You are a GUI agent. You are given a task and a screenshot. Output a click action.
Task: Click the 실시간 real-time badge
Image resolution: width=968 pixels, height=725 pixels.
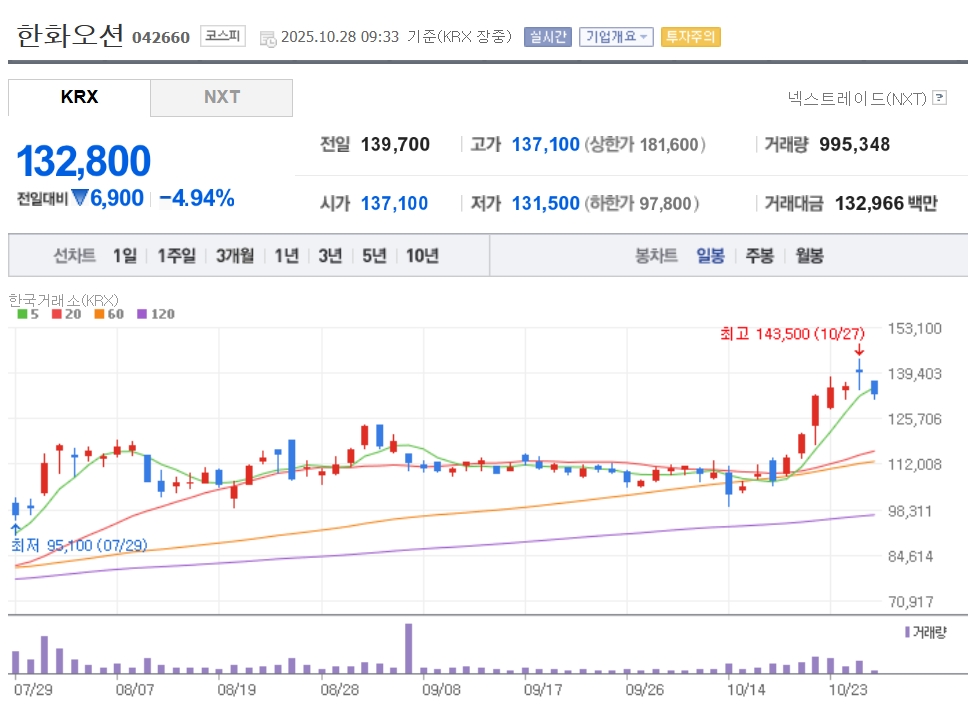click(548, 37)
